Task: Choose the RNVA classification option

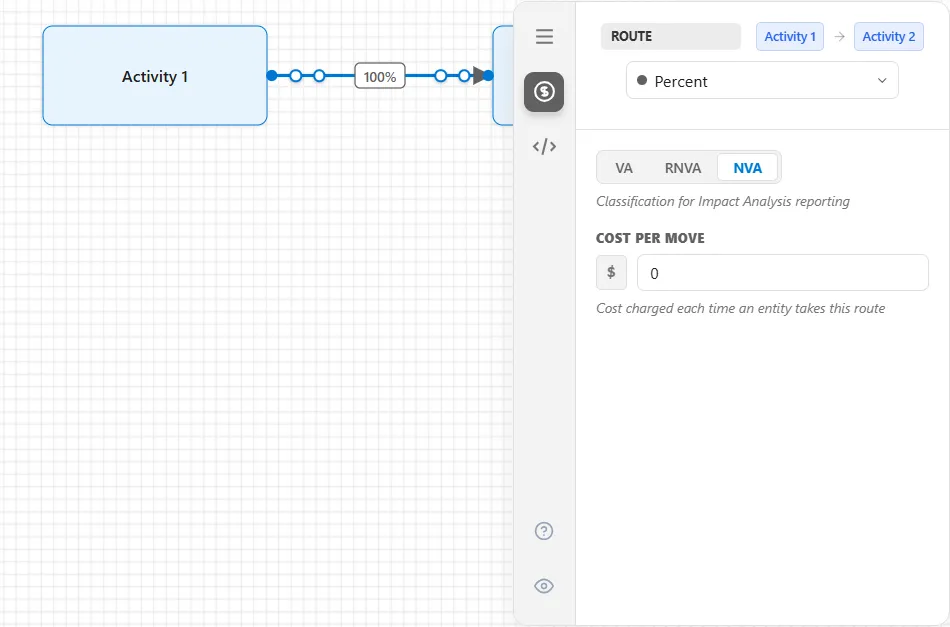Action: pos(683,168)
